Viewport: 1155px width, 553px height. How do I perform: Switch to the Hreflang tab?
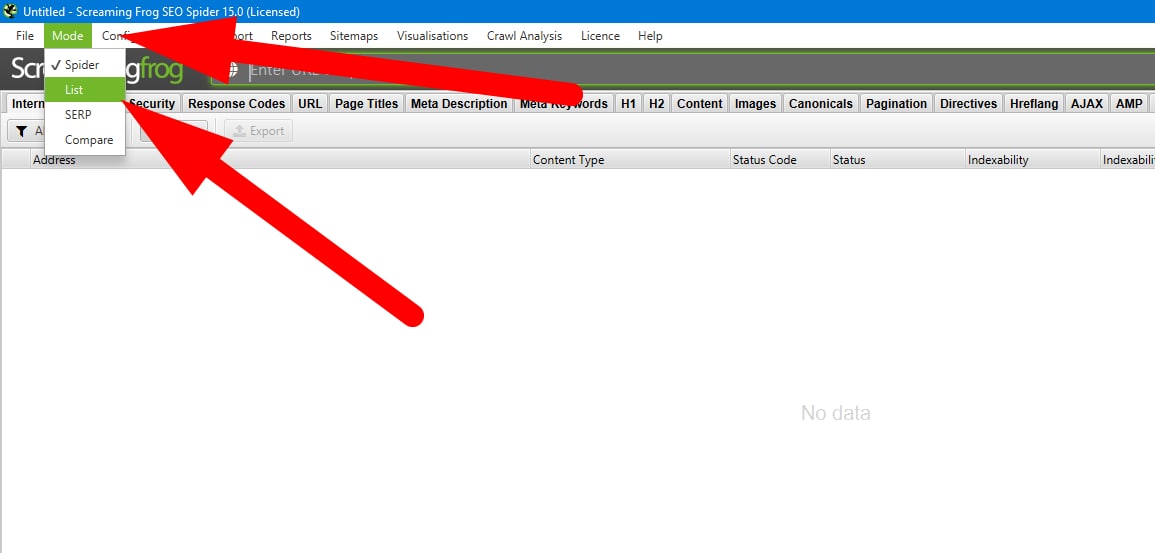coord(1034,104)
